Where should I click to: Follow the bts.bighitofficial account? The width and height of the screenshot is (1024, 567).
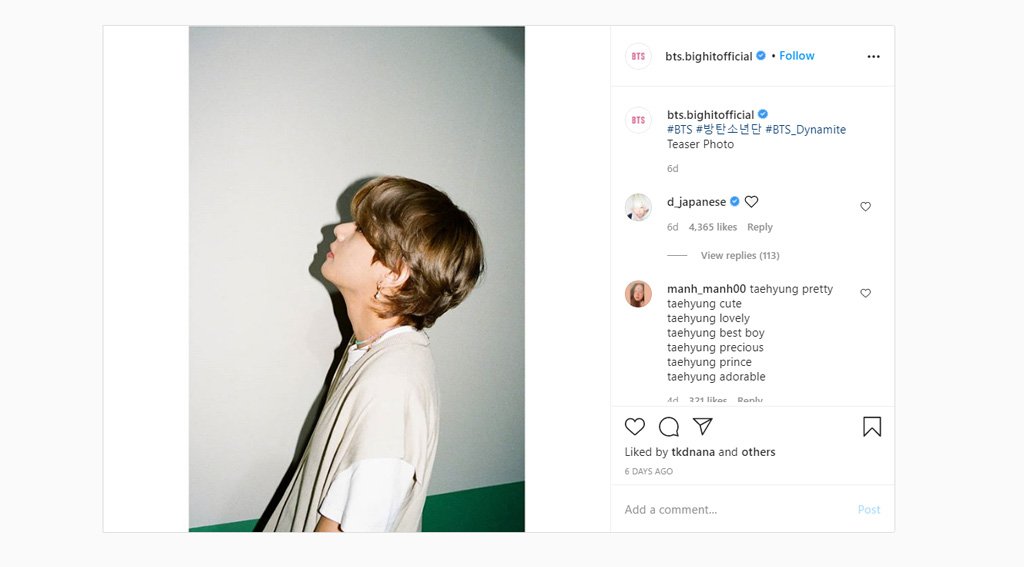[797, 56]
